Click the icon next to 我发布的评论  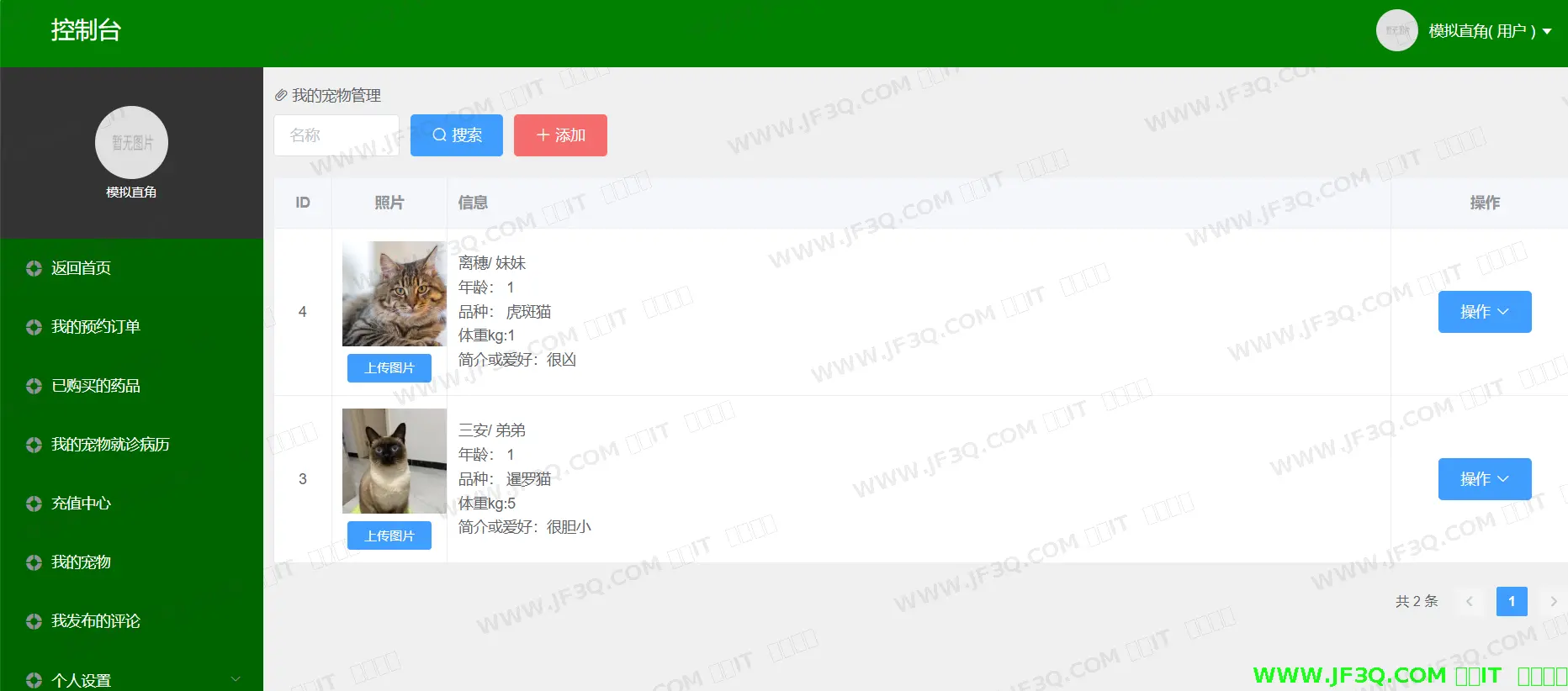click(34, 621)
